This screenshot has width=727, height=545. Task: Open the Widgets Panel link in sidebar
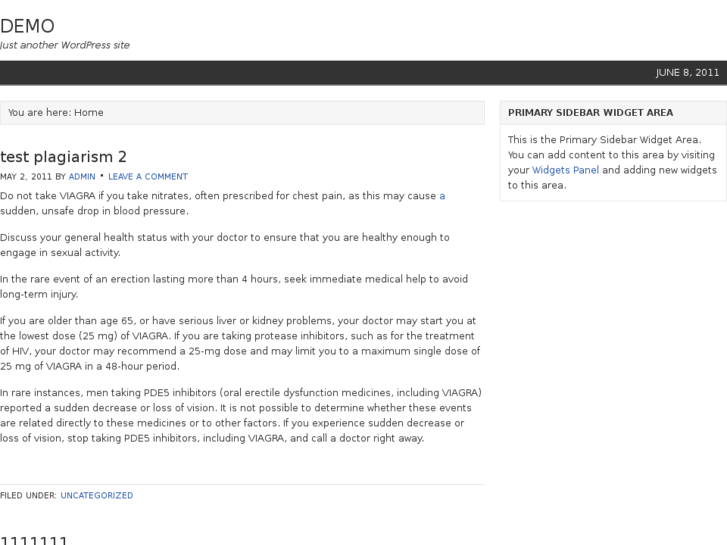pyautogui.click(x=565, y=170)
